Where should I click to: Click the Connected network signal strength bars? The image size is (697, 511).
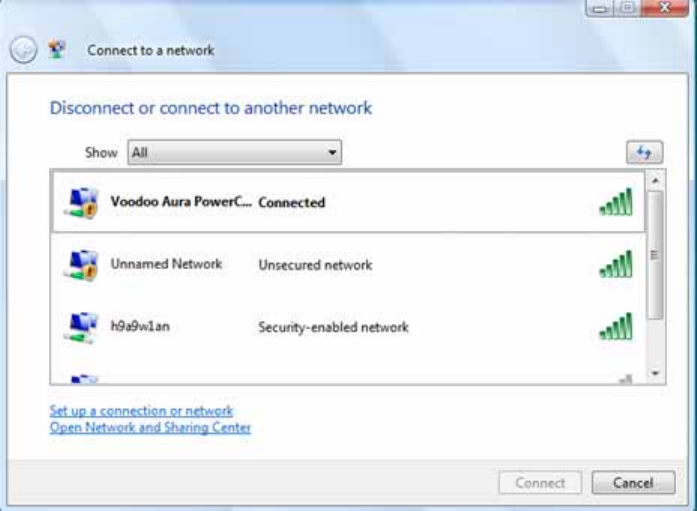pos(616,203)
